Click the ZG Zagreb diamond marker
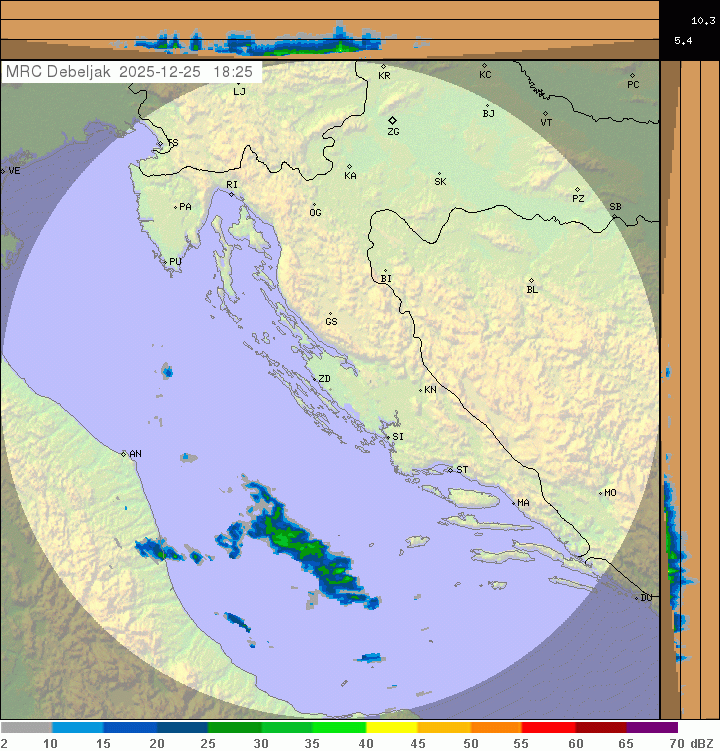Viewport: 720px width, 751px height. click(393, 120)
